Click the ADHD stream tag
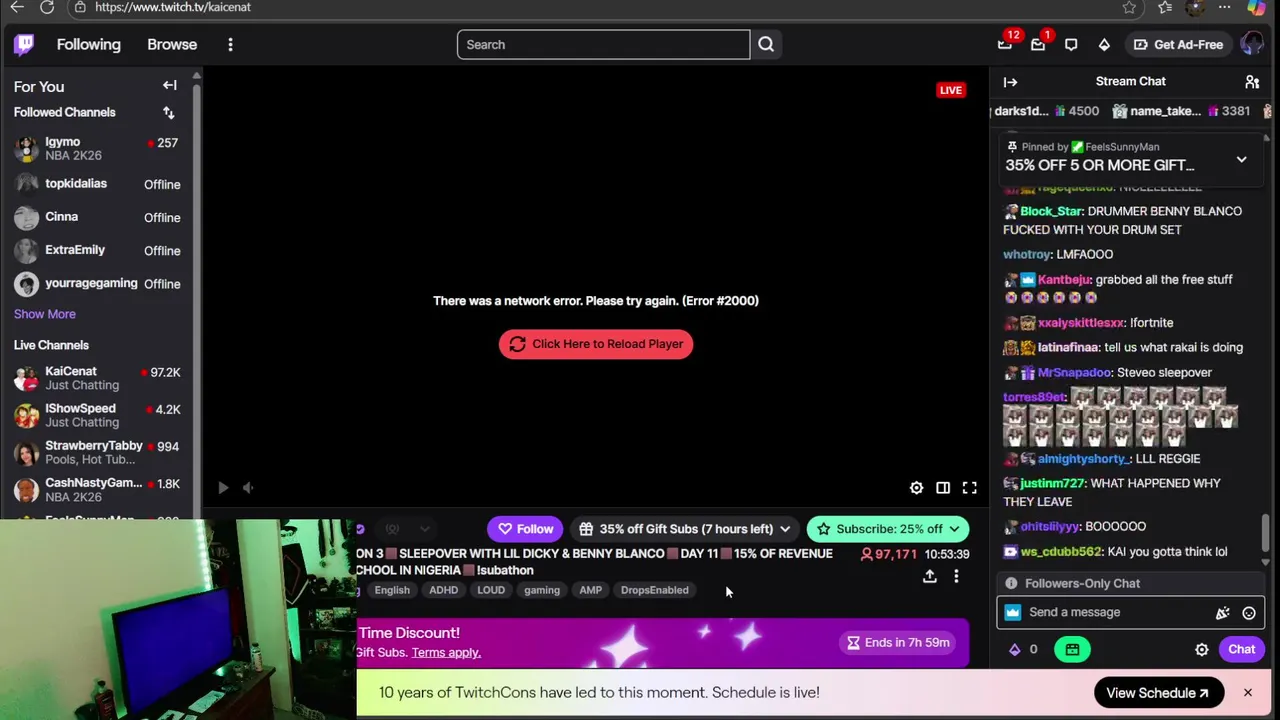The width and height of the screenshot is (1280, 720). pyautogui.click(x=443, y=590)
